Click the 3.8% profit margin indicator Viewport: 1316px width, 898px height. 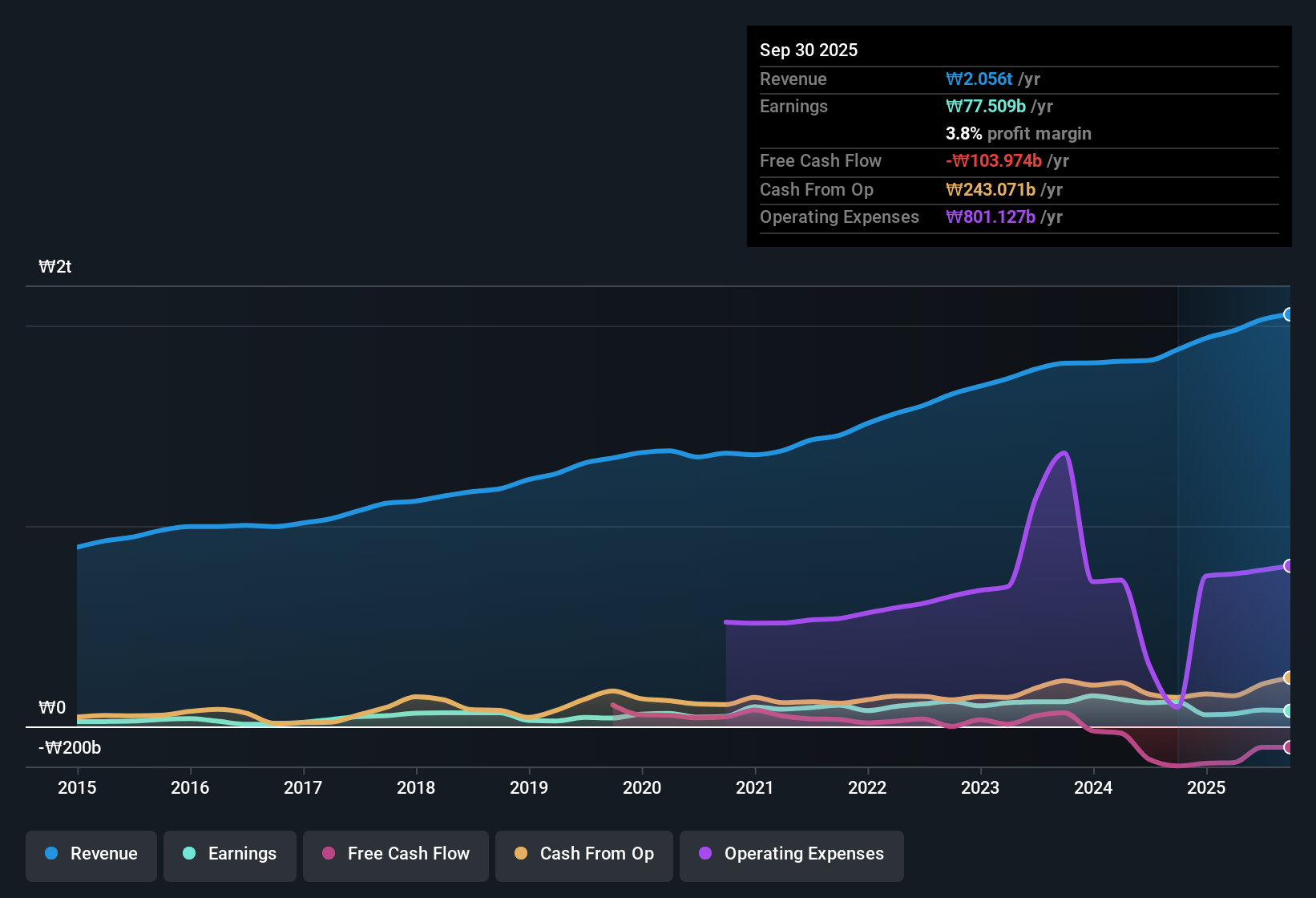click(963, 134)
